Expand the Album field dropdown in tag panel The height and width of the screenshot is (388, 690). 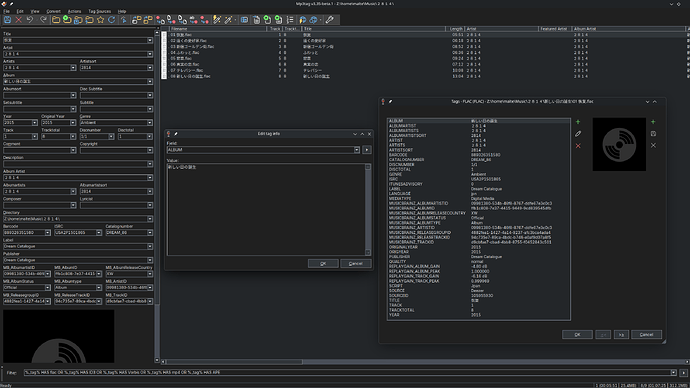coord(150,81)
